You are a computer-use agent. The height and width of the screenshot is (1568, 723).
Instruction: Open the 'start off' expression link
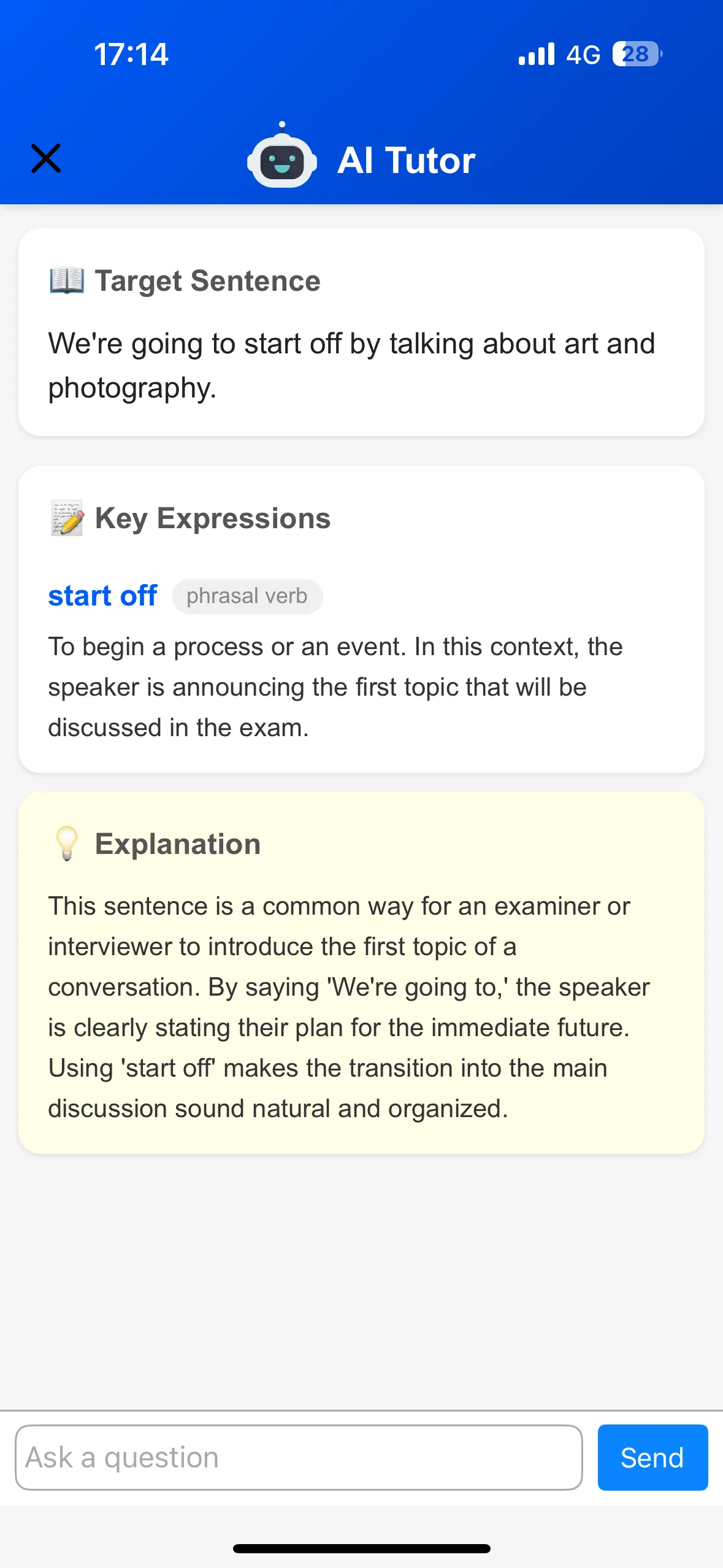102,596
